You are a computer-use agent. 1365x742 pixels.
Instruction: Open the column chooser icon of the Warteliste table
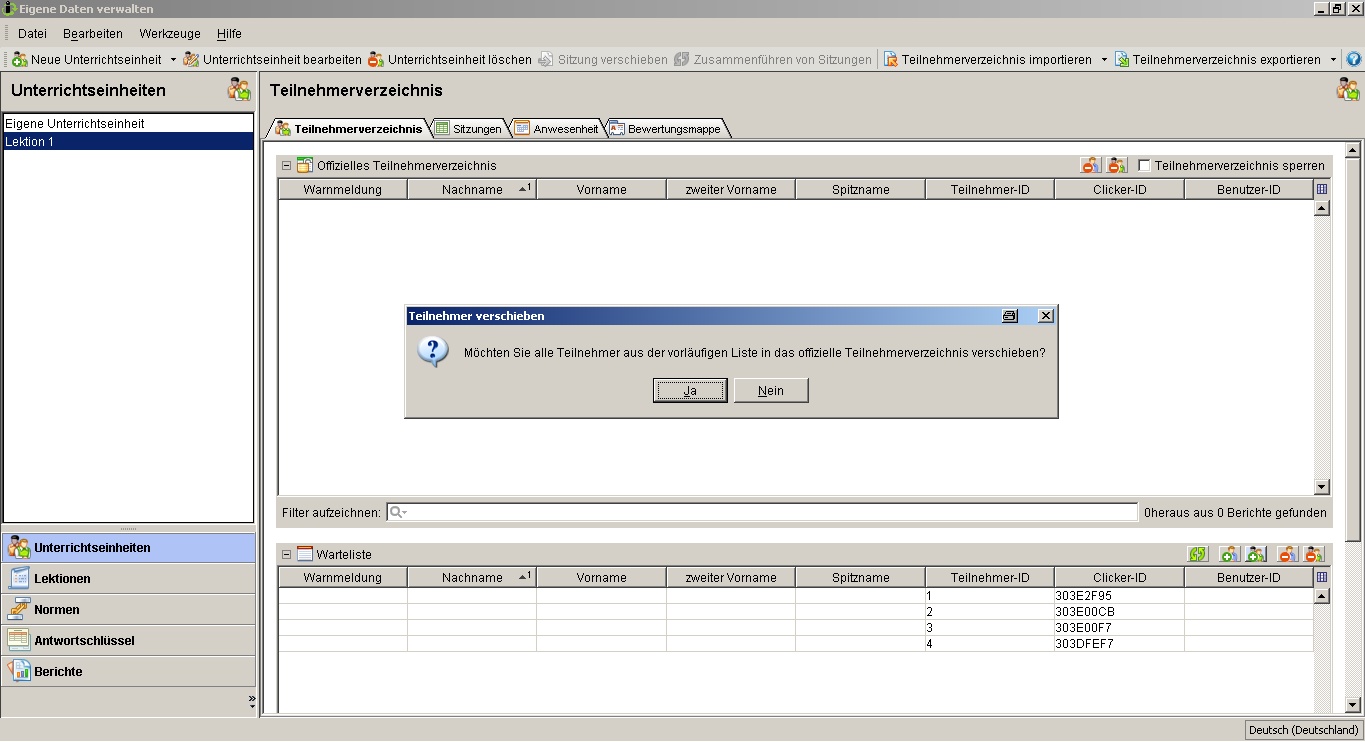[1322, 577]
